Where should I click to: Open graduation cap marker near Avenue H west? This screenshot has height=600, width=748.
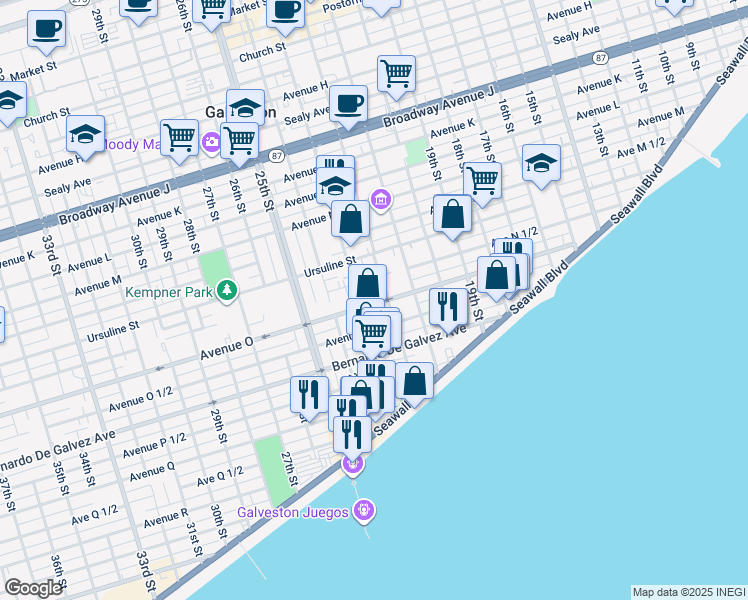point(85,134)
